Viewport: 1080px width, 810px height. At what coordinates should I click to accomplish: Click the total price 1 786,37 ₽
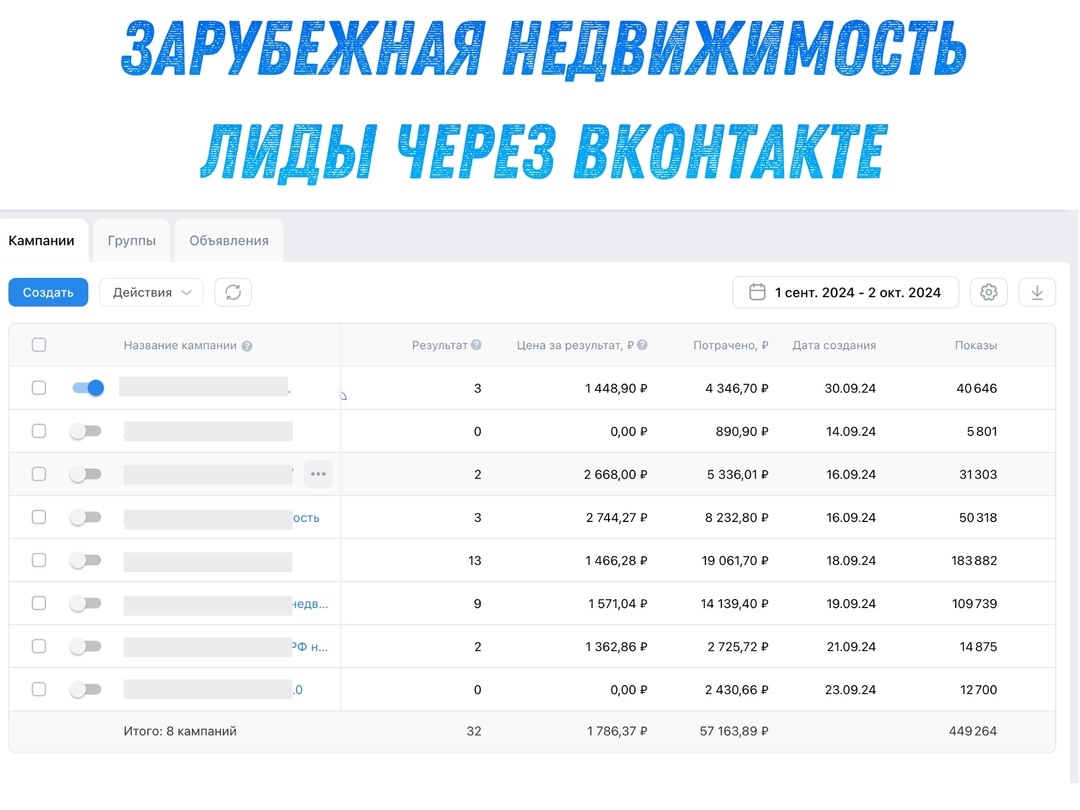[617, 731]
